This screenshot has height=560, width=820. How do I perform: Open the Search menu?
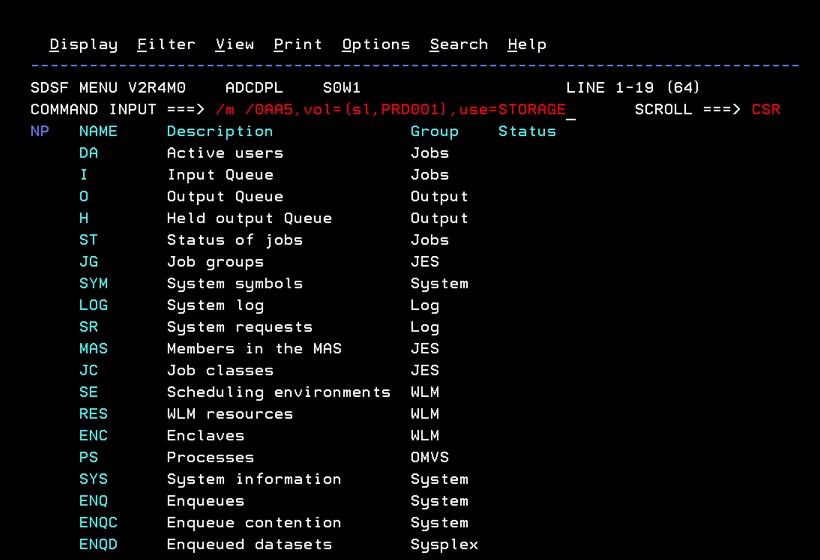tap(459, 44)
